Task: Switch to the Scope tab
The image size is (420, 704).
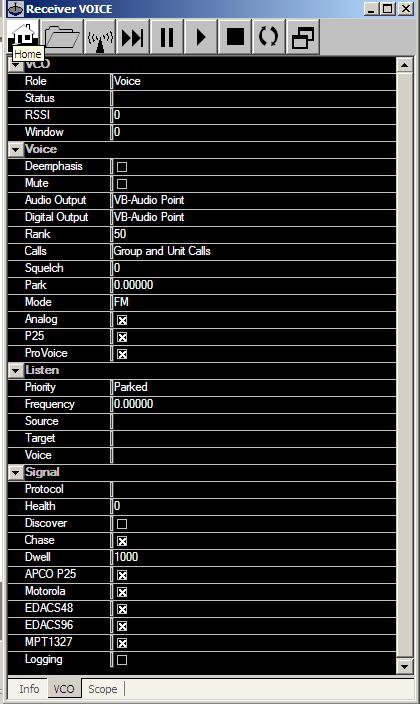Action: point(102,689)
